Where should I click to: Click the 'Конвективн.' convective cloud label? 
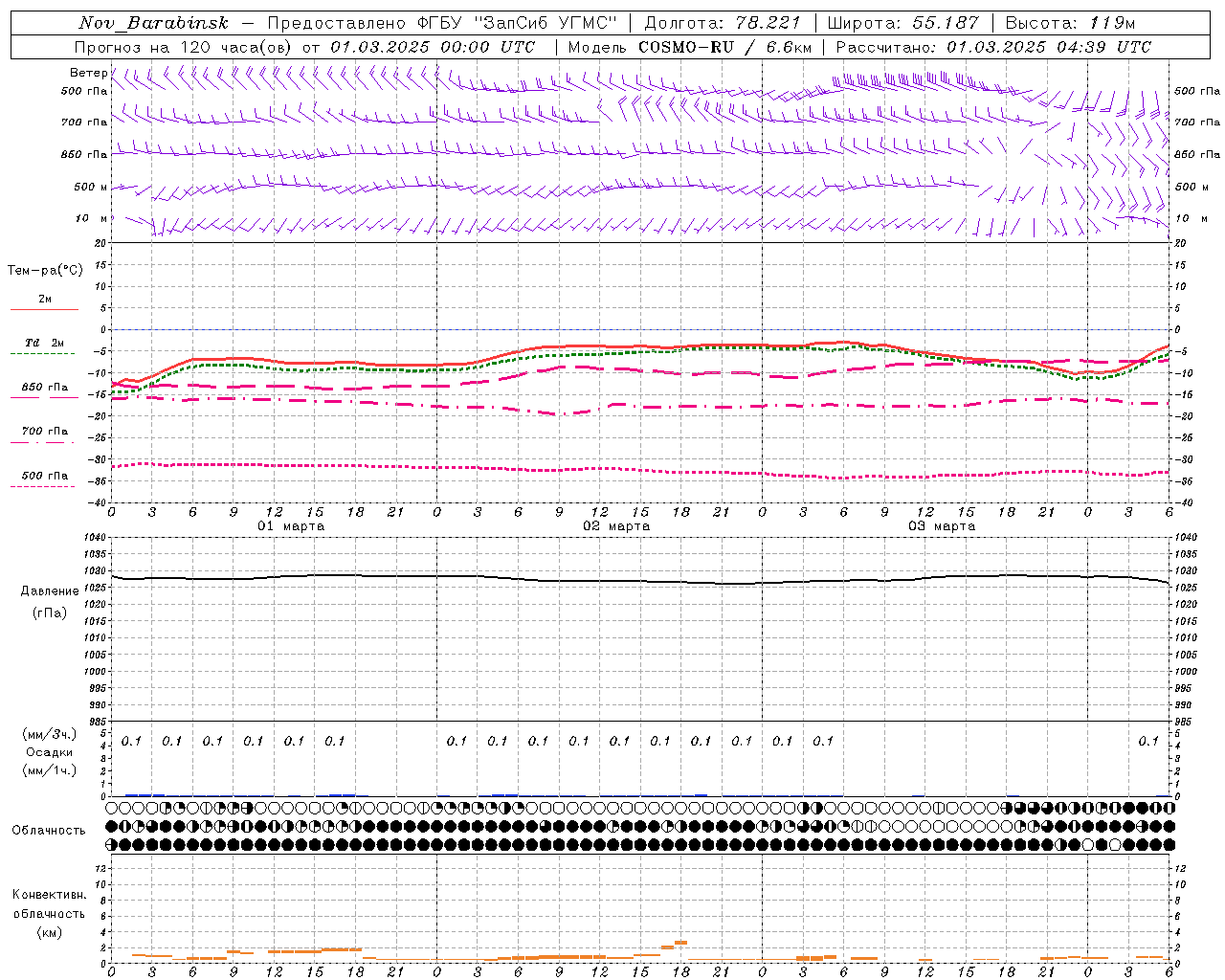pyautogui.click(x=49, y=895)
